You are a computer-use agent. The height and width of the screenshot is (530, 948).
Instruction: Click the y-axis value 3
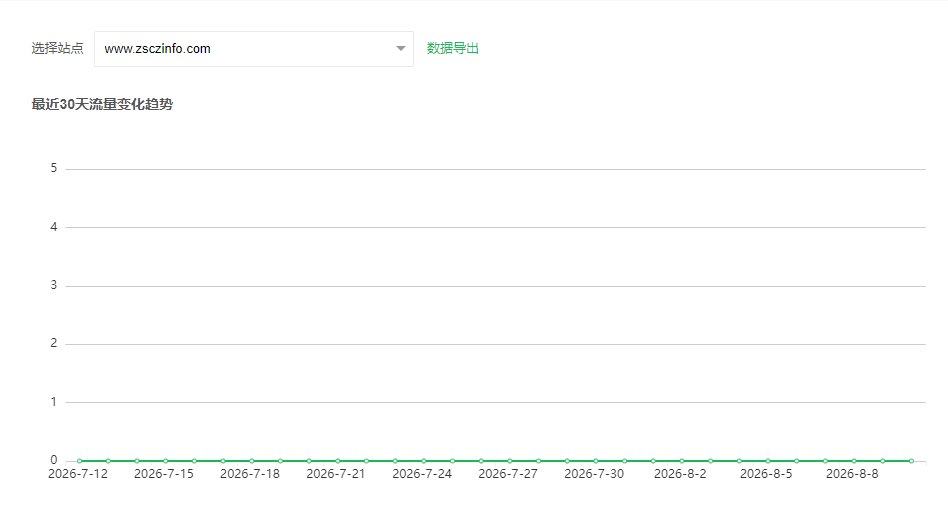(x=54, y=285)
